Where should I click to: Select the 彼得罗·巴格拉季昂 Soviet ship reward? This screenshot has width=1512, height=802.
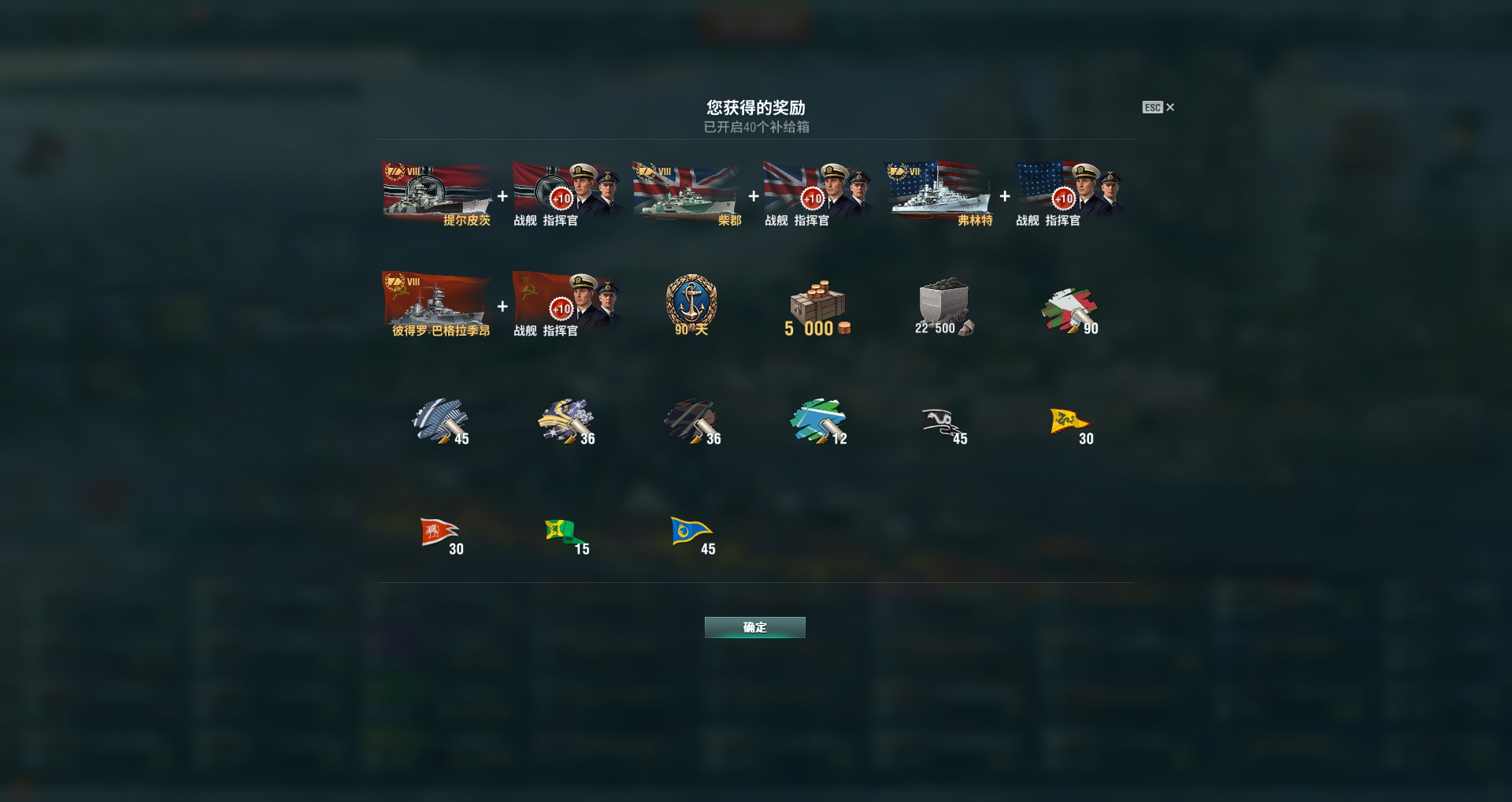click(438, 305)
